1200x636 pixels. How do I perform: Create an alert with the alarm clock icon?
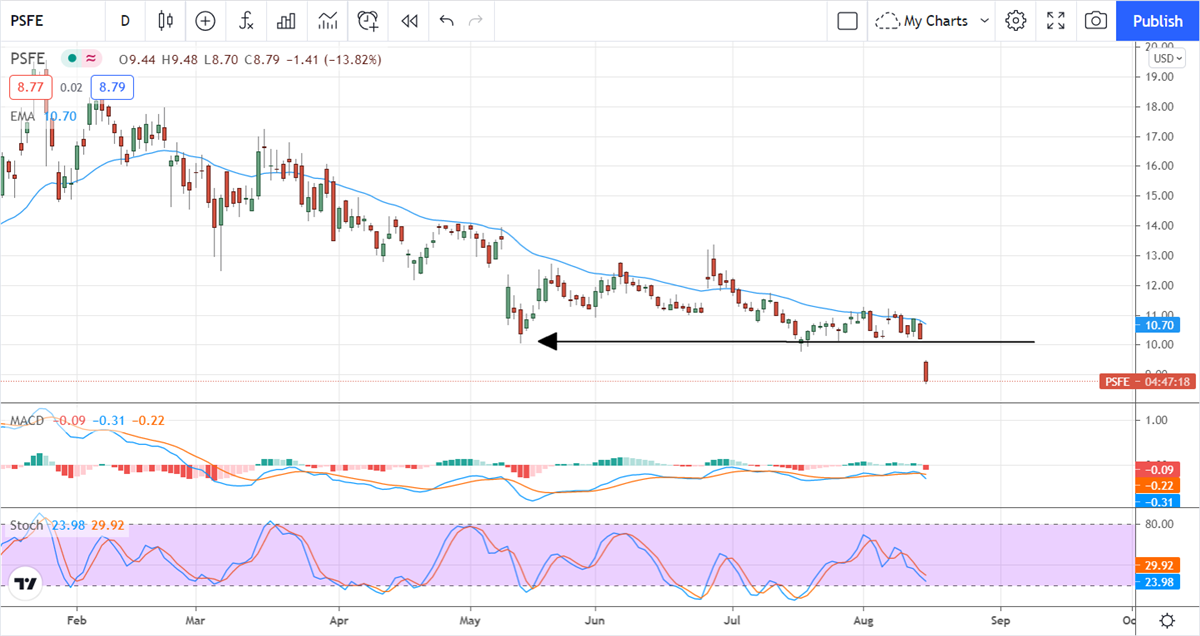[369, 20]
